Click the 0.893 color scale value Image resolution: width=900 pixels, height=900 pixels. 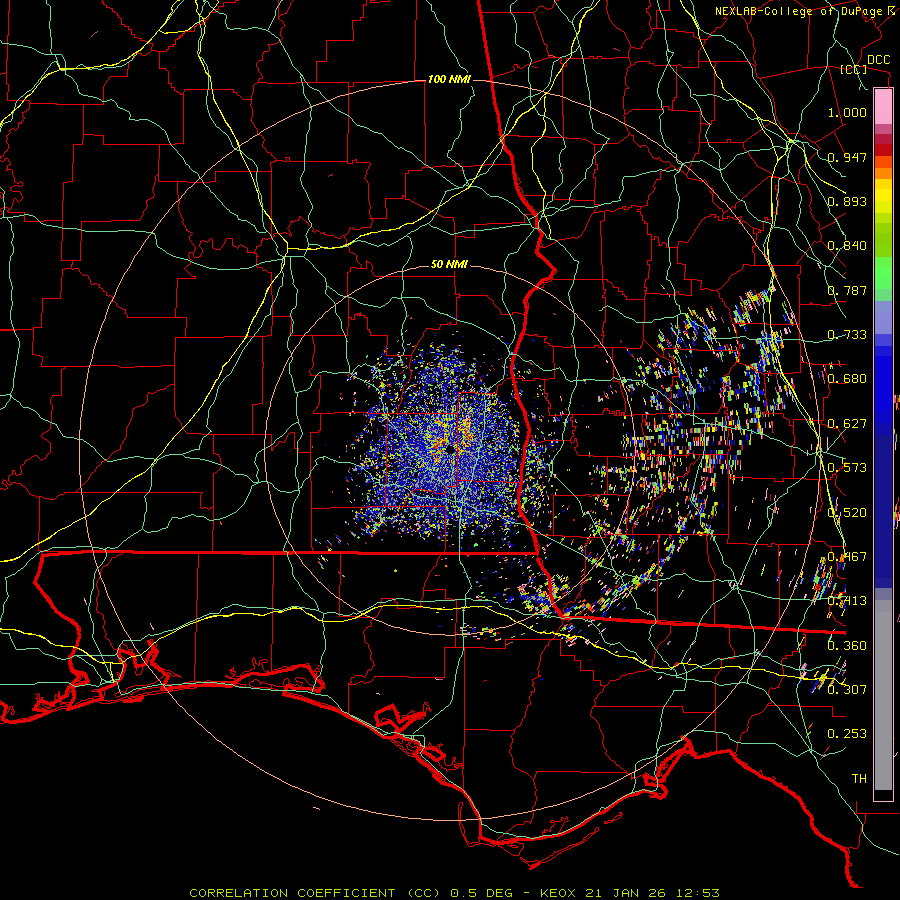(x=847, y=201)
